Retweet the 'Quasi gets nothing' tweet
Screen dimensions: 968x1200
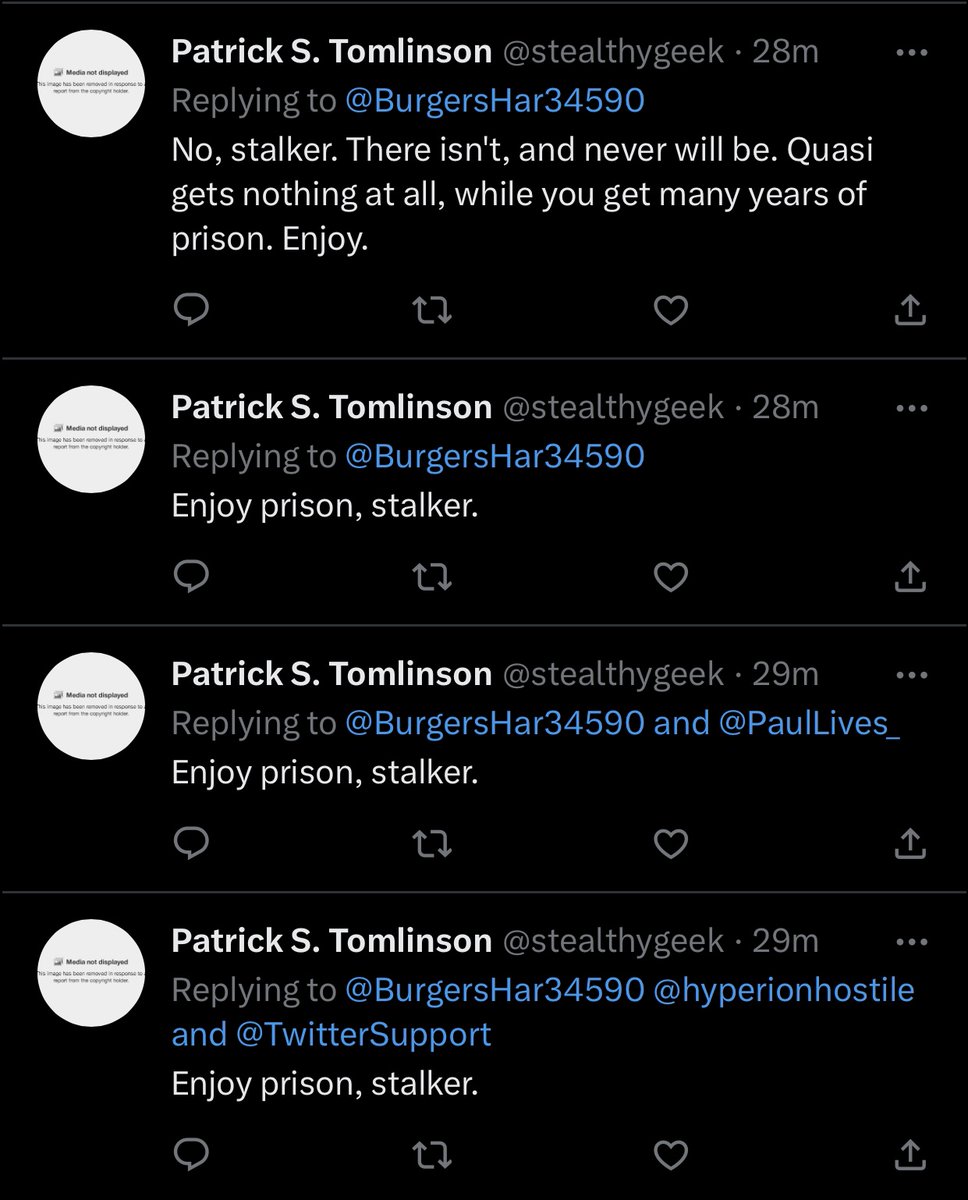[x=432, y=312]
